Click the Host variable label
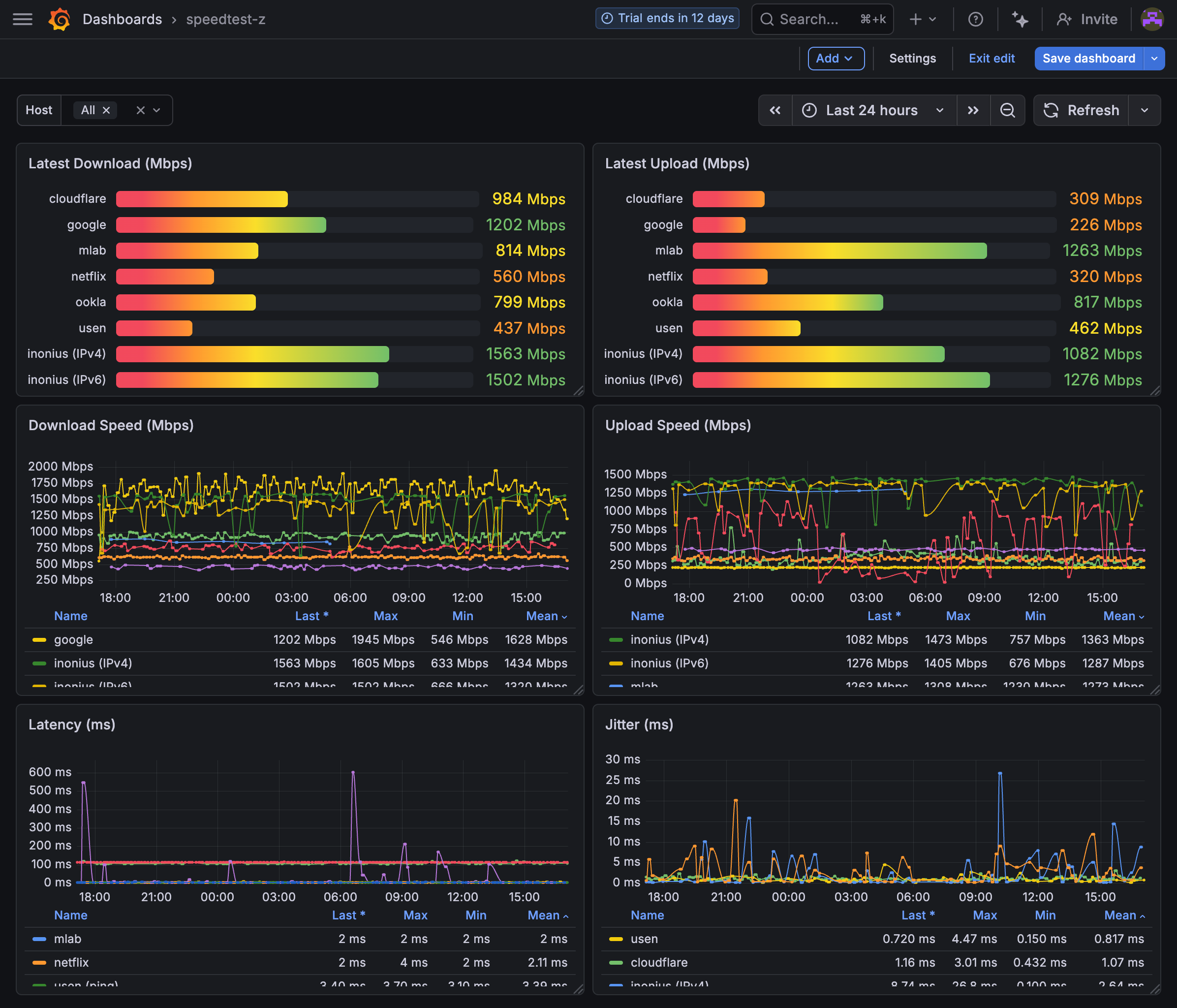This screenshot has width=1177, height=1008. click(39, 110)
